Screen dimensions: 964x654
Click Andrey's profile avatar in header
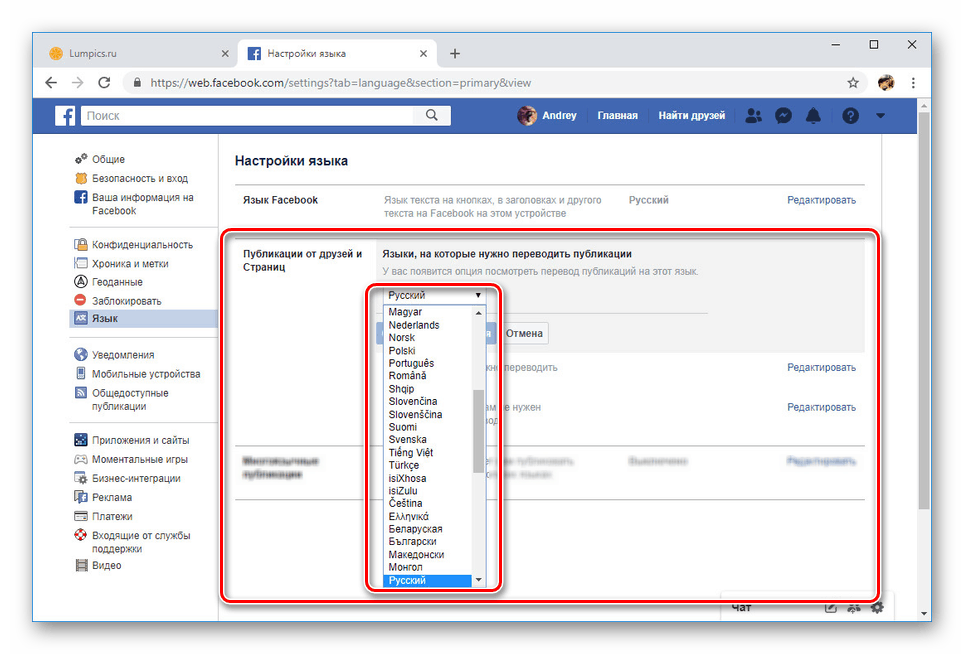coord(526,116)
